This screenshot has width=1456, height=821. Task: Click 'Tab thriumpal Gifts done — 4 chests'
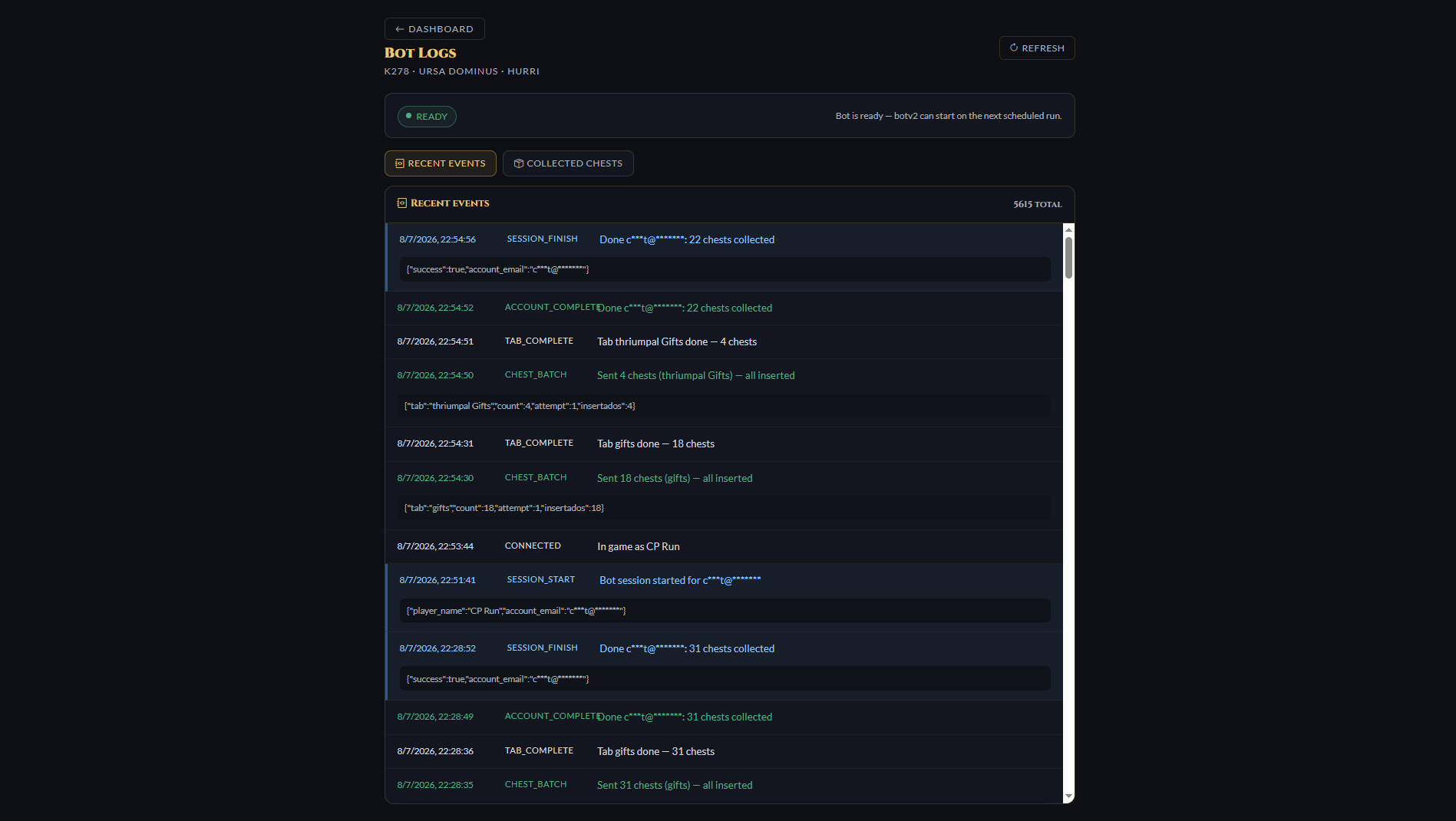(677, 341)
